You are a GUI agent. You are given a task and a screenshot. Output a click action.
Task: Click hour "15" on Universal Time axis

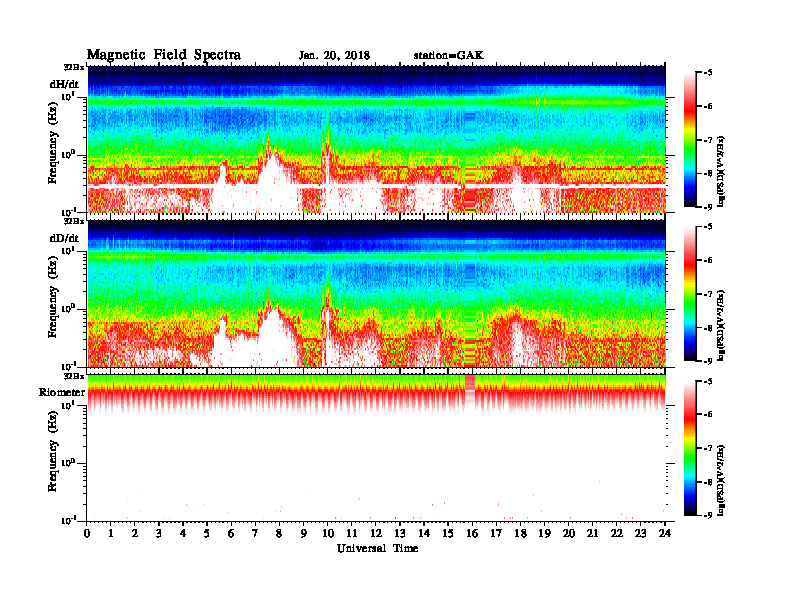[449, 534]
